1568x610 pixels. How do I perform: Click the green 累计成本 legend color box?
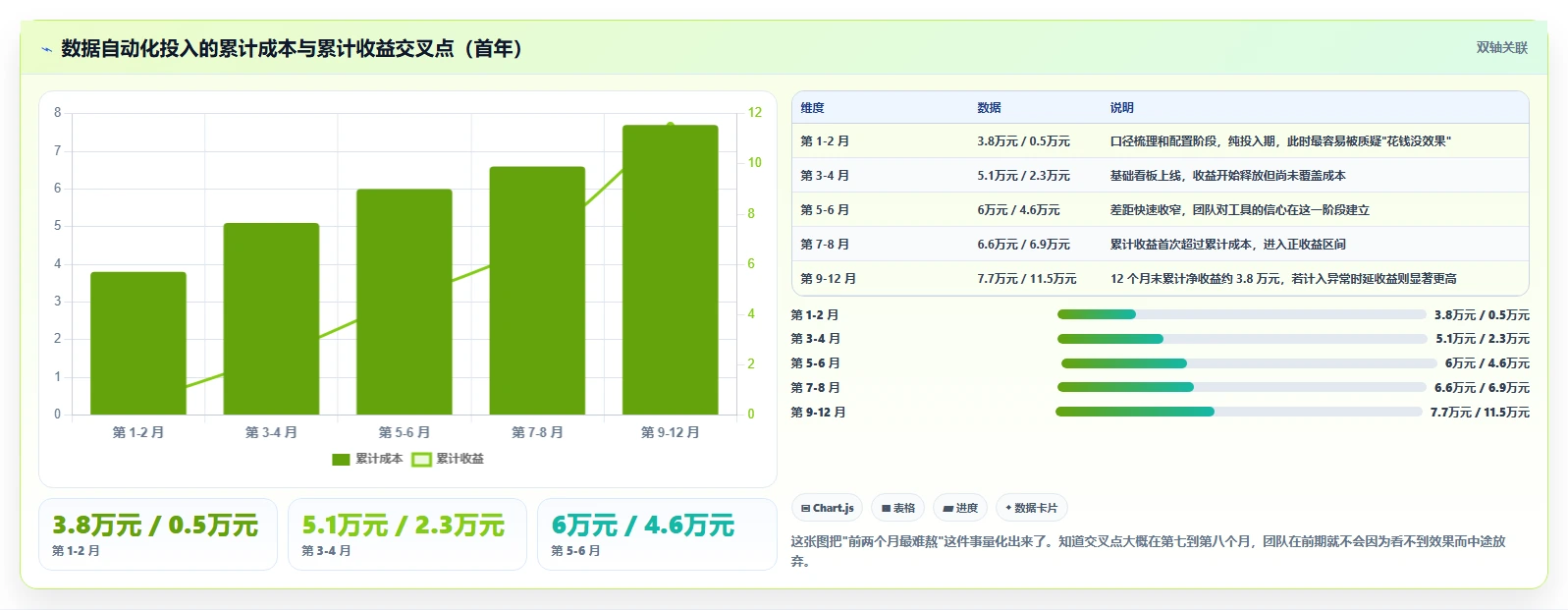pyautogui.click(x=341, y=459)
